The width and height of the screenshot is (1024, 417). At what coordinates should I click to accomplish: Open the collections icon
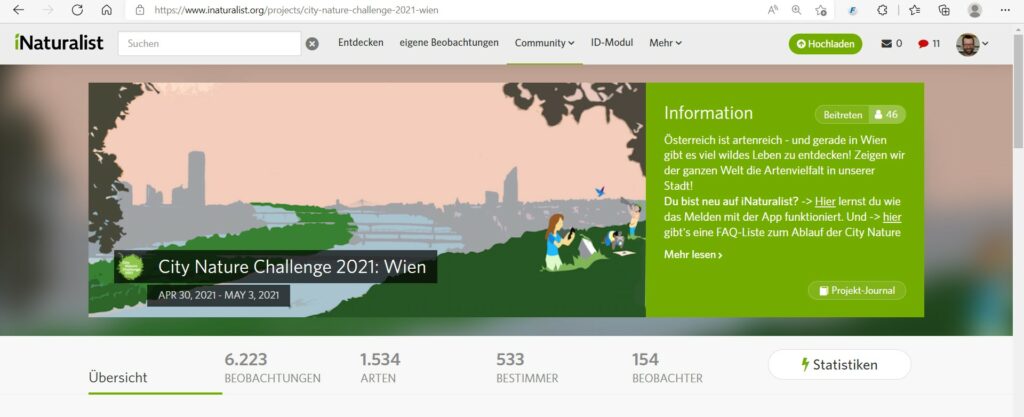click(x=944, y=10)
